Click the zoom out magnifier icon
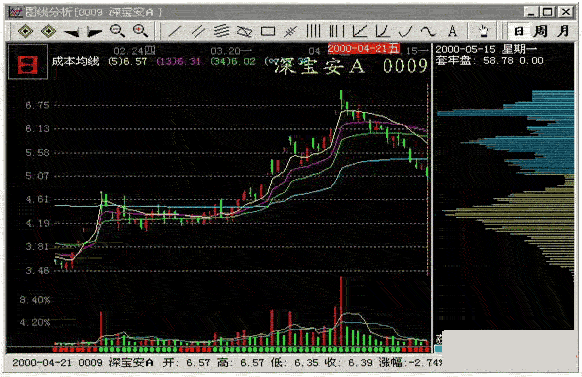The height and width of the screenshot is (377, 582). 117,31
